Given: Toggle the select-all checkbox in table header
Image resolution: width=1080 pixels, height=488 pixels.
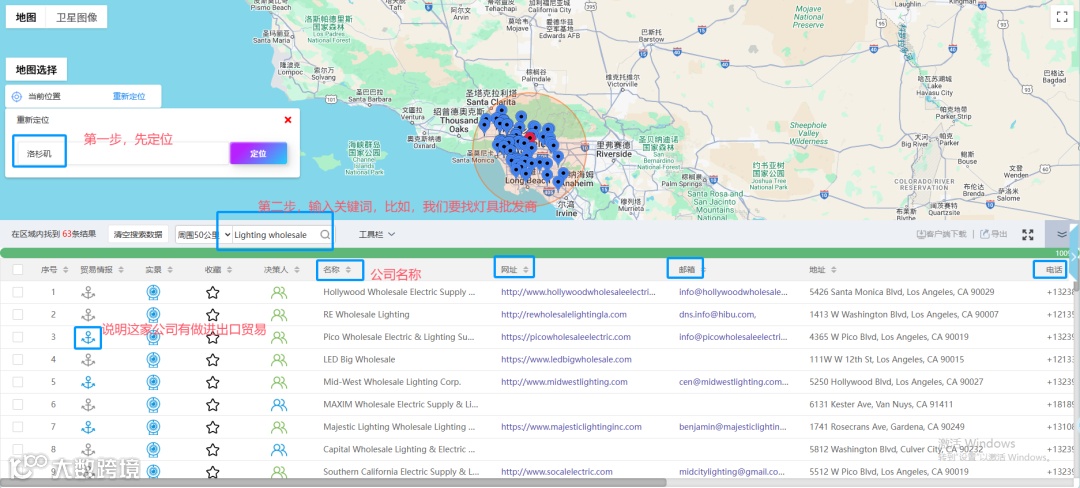Looking at the screenshot, I should [x=18, y=270].
